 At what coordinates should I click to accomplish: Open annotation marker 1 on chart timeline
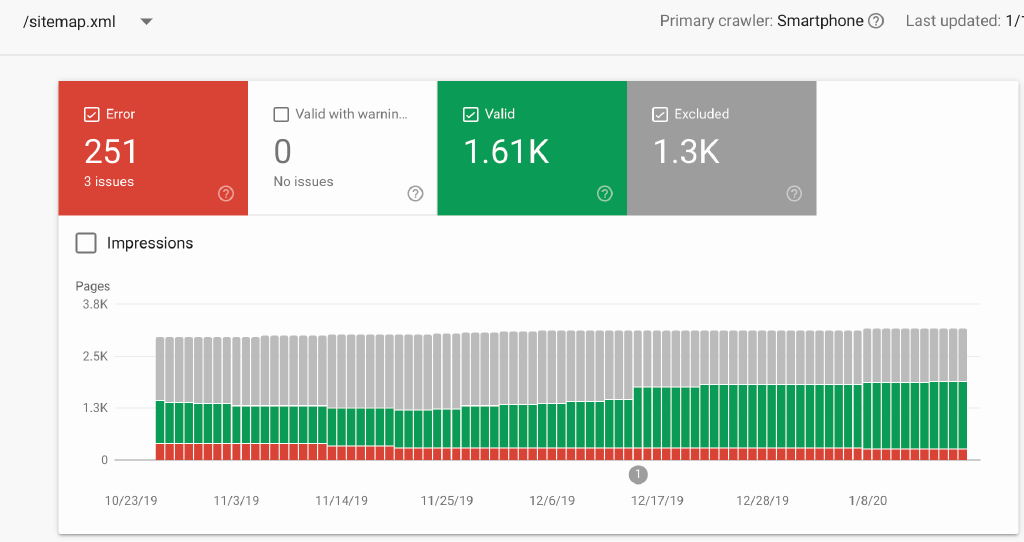click(x=639, y=474)
